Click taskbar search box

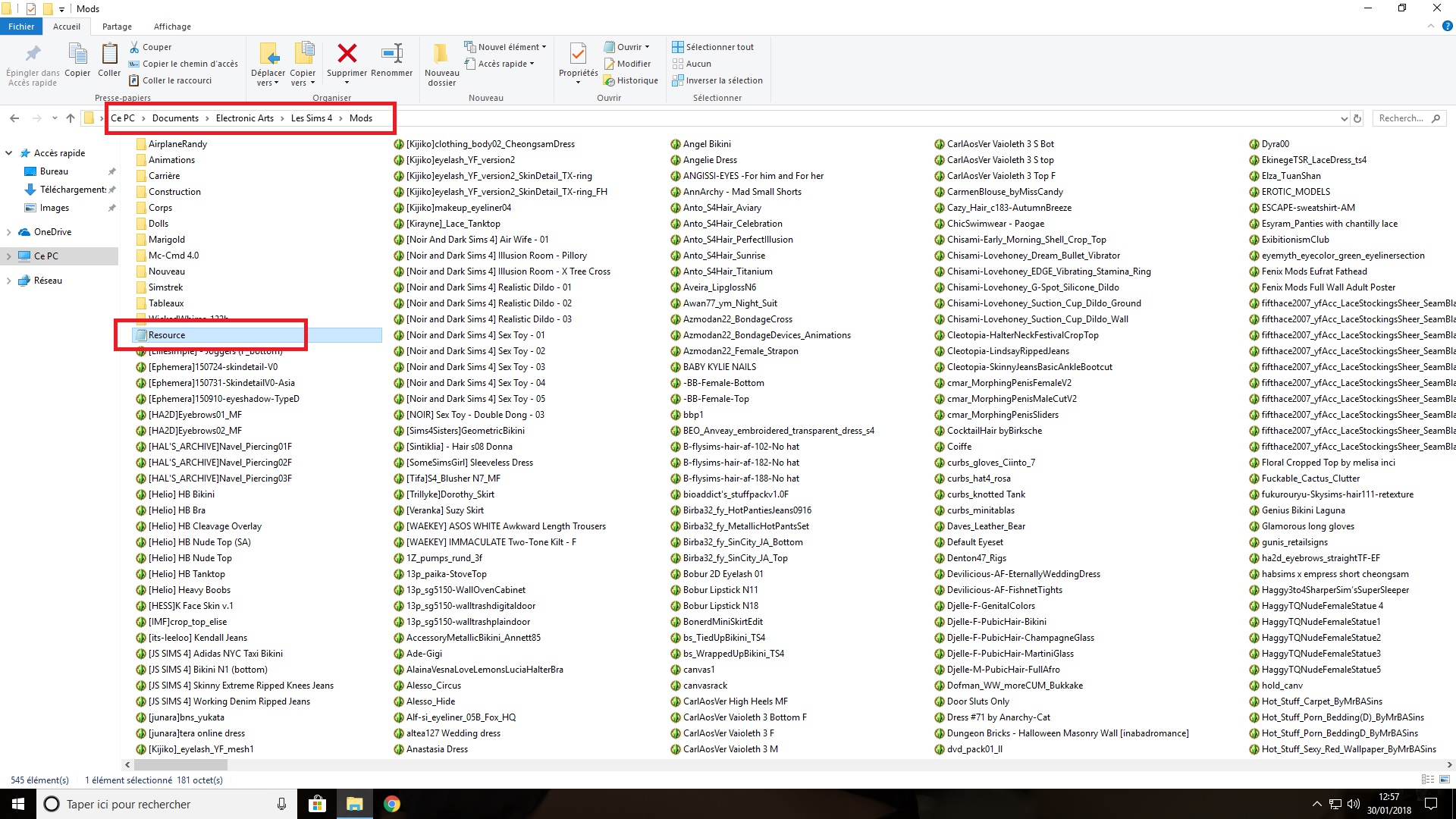pyautogui.click(x=167, y=804)
